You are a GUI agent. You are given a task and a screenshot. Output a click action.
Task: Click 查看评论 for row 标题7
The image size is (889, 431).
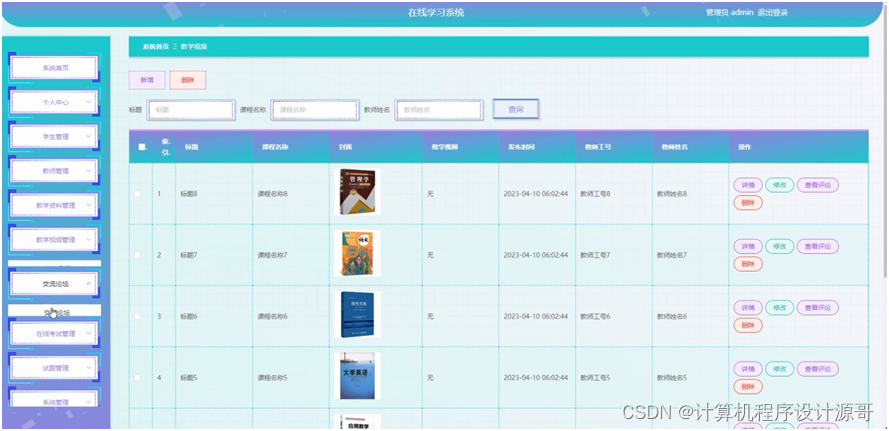pyautogui.click(x=818, y=246)
